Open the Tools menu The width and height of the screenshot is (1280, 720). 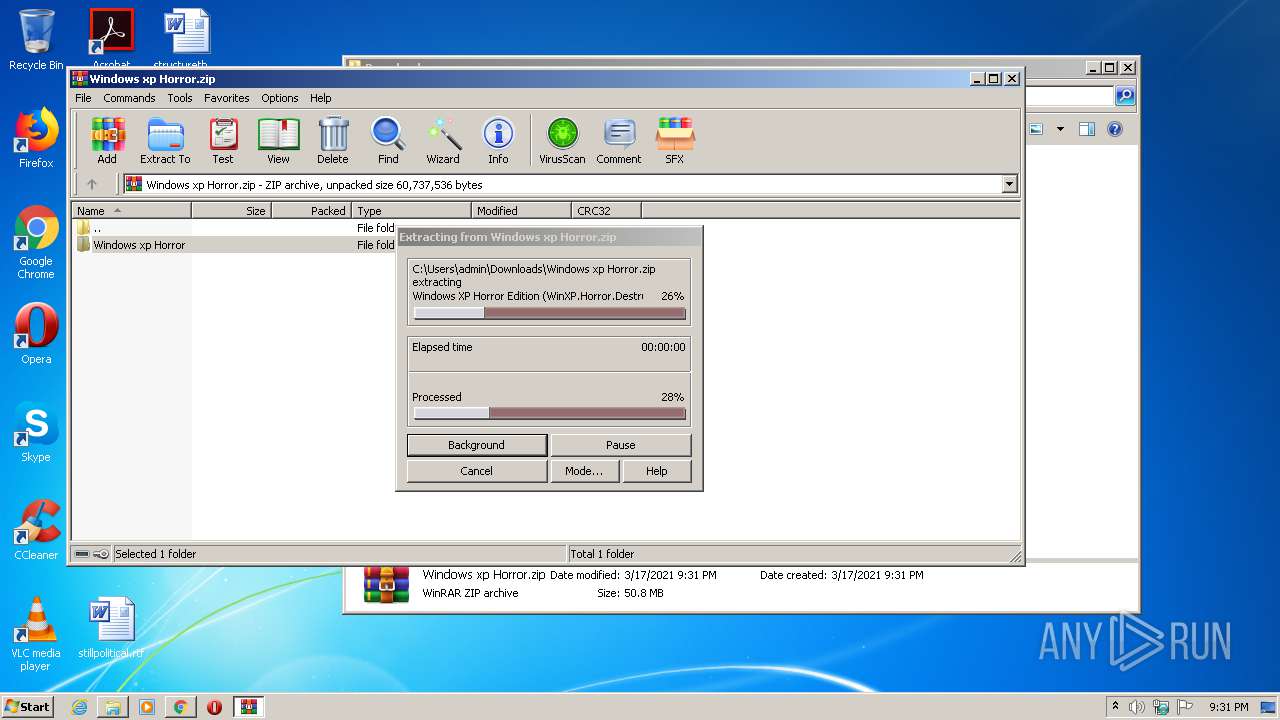point(180,98)
